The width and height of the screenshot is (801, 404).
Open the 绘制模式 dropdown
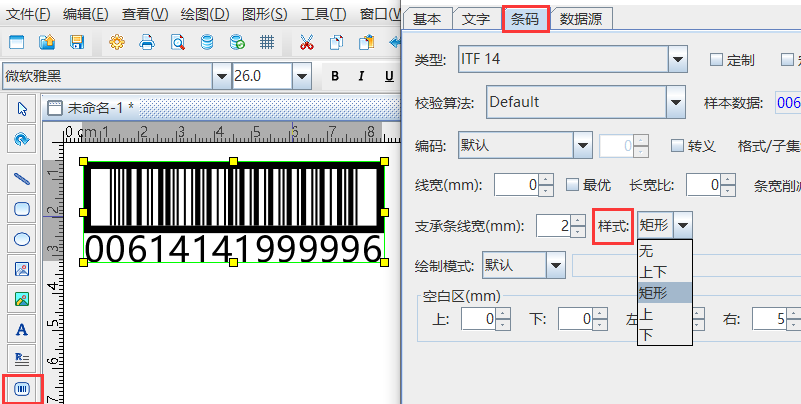557,265
